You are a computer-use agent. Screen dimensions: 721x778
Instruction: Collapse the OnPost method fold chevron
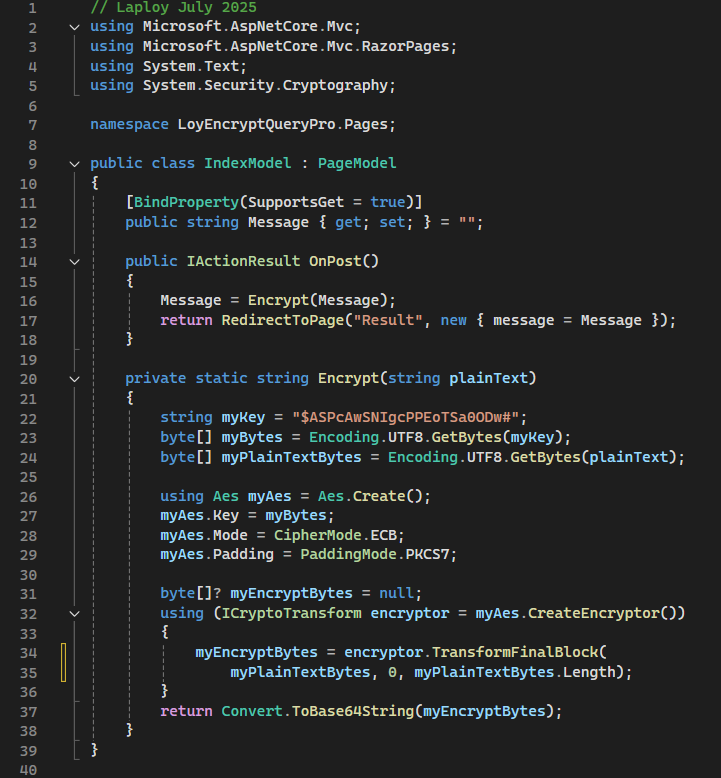(x=75, y=262)
